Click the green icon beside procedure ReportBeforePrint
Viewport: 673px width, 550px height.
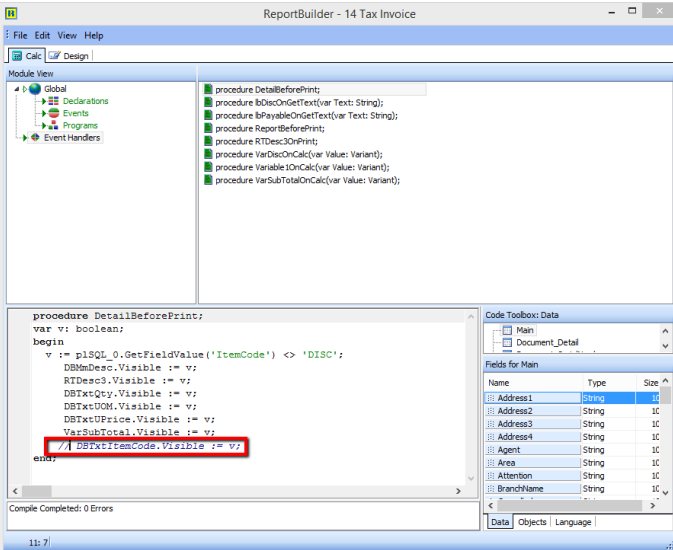(208, 129)
